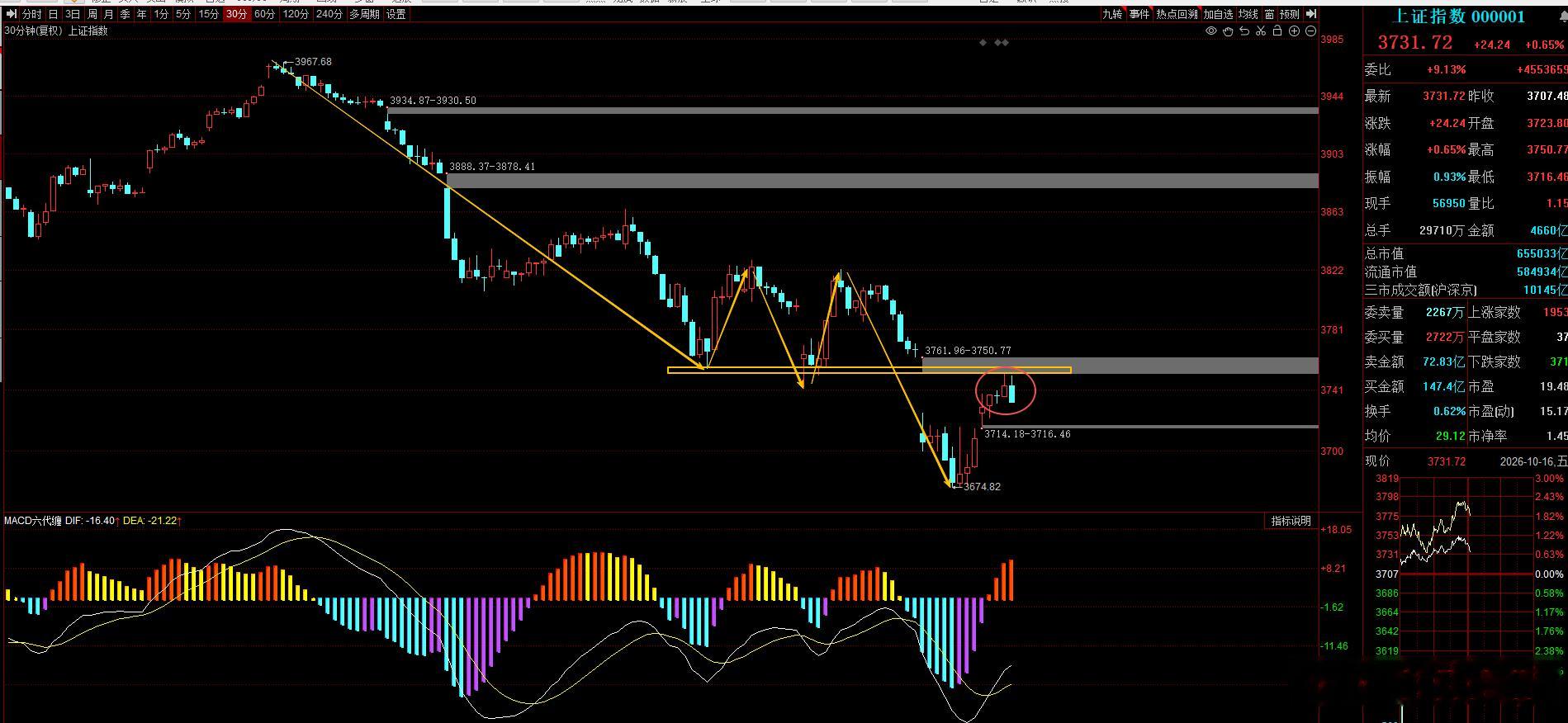
Task: Switch to the 120分 period tab
Action: (x=296, y=14)
